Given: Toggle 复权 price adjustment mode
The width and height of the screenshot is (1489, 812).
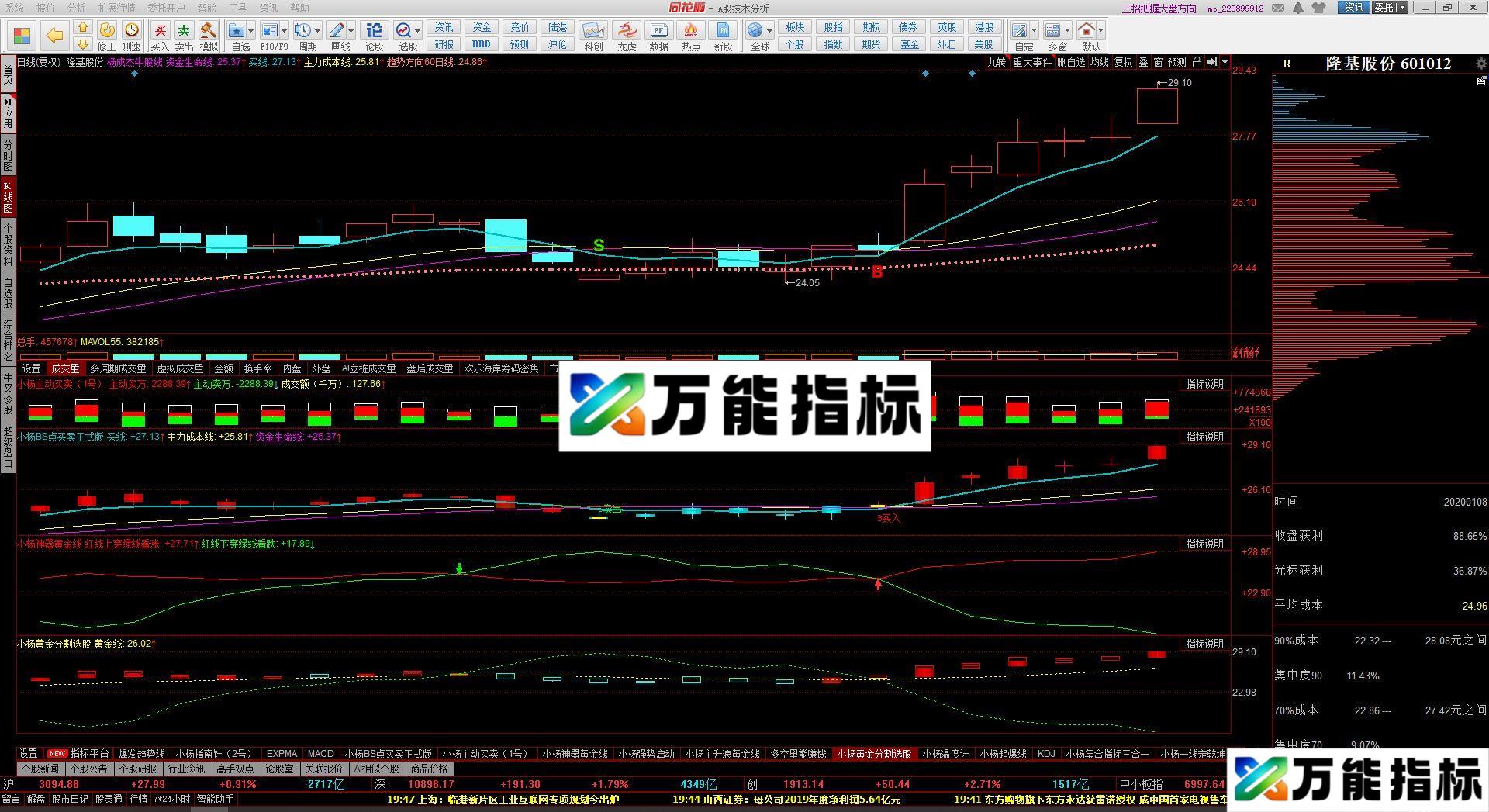Looking at the screenshot, I should pyautogui.click(x=1122, y=63).
